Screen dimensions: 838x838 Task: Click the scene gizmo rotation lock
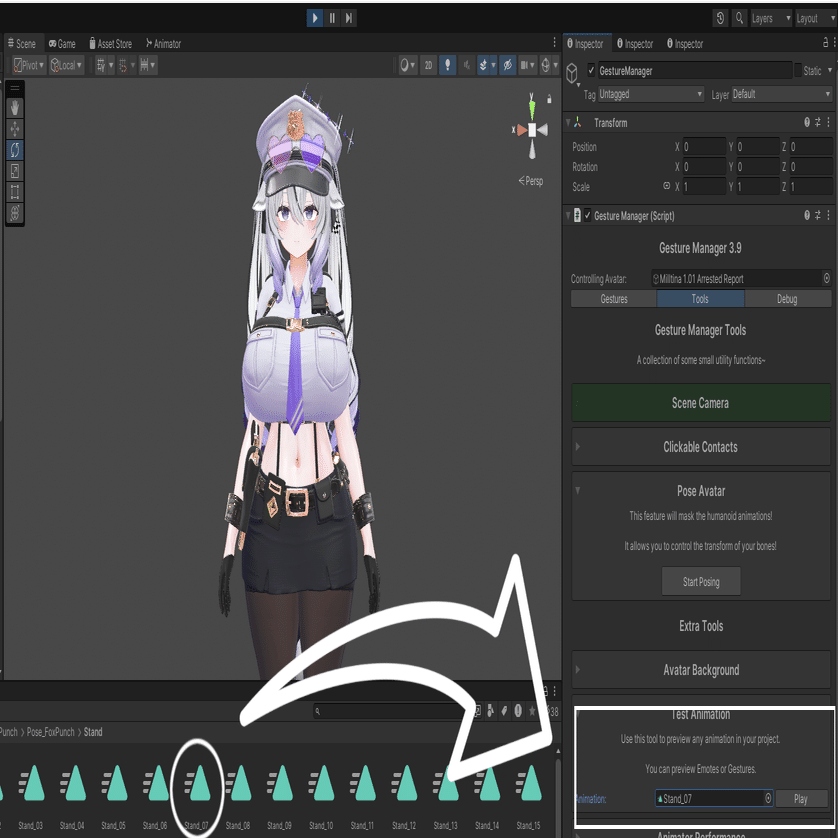pos(549,99)
